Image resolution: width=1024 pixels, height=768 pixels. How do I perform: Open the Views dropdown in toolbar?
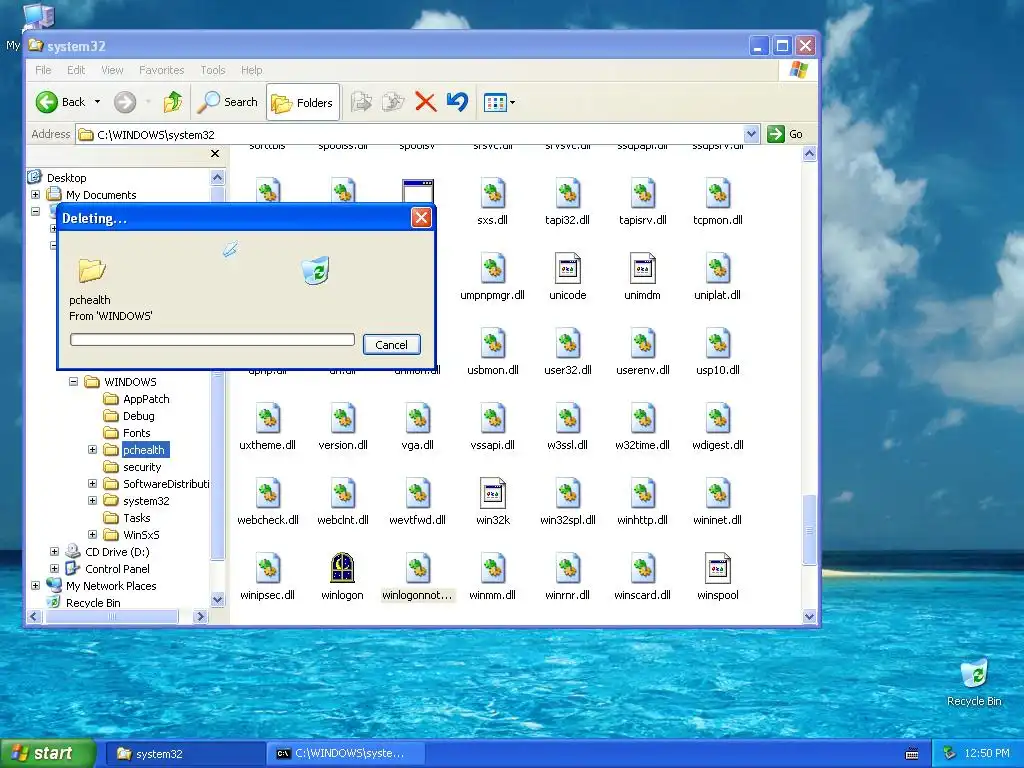499,103
